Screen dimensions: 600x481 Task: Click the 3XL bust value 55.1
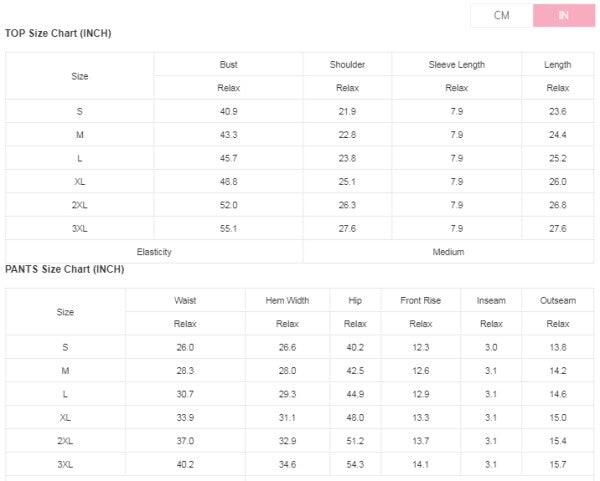(x=228, y=229)
